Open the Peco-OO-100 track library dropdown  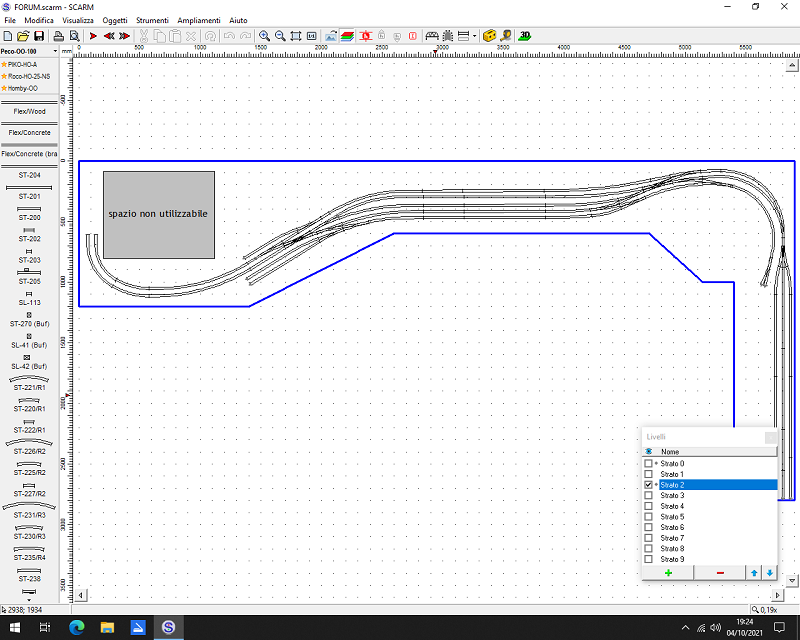53,50
